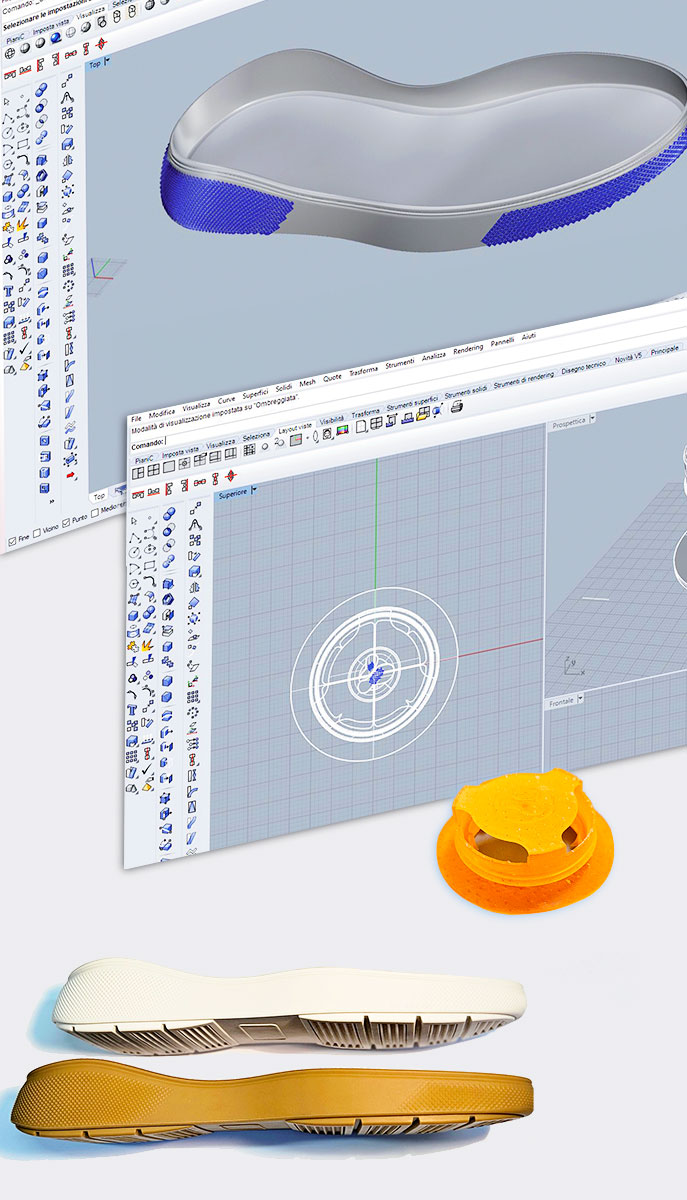Click the red arrow icon in upper window toolbar

(70, 475)
